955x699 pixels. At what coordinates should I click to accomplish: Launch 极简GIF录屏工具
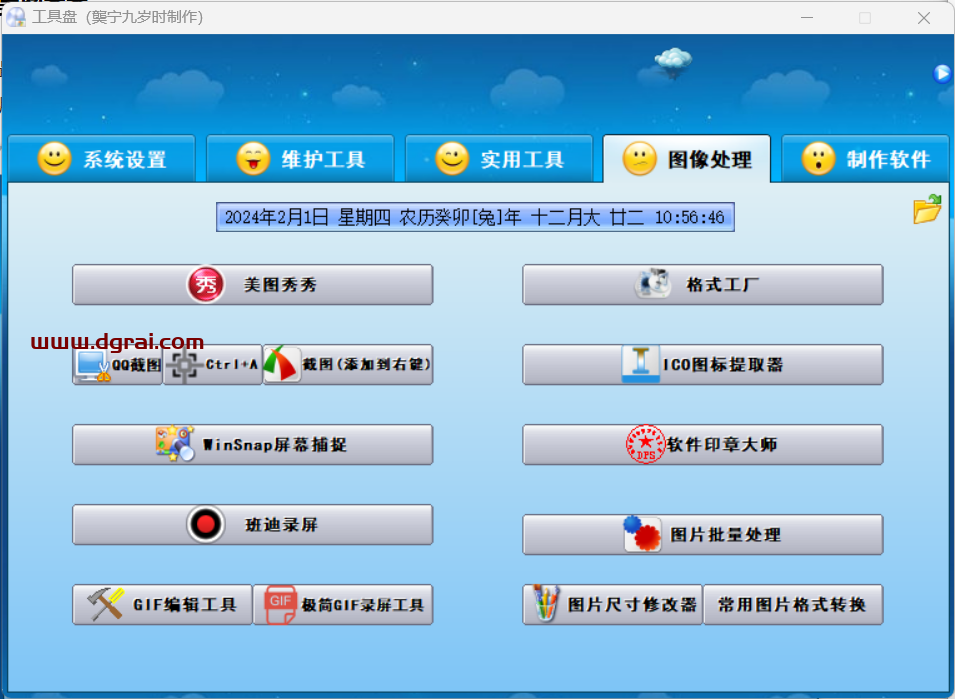click(343, 605)
